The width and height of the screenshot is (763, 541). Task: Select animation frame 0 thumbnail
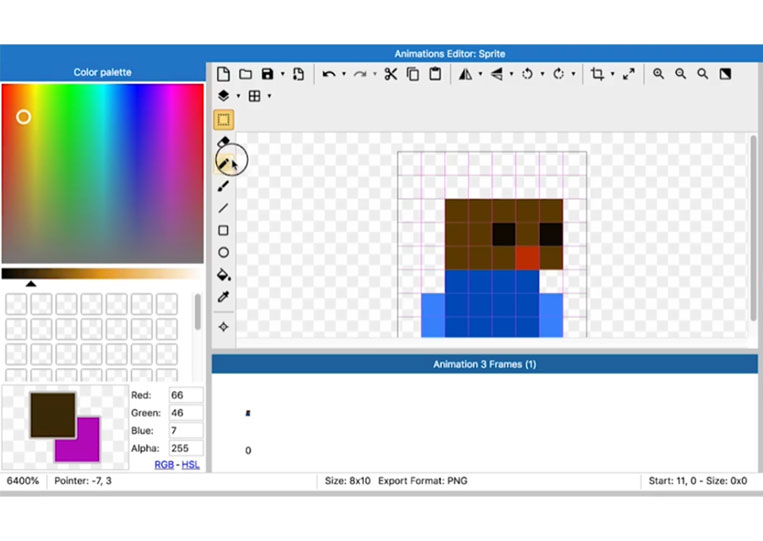tap(248, 413)
